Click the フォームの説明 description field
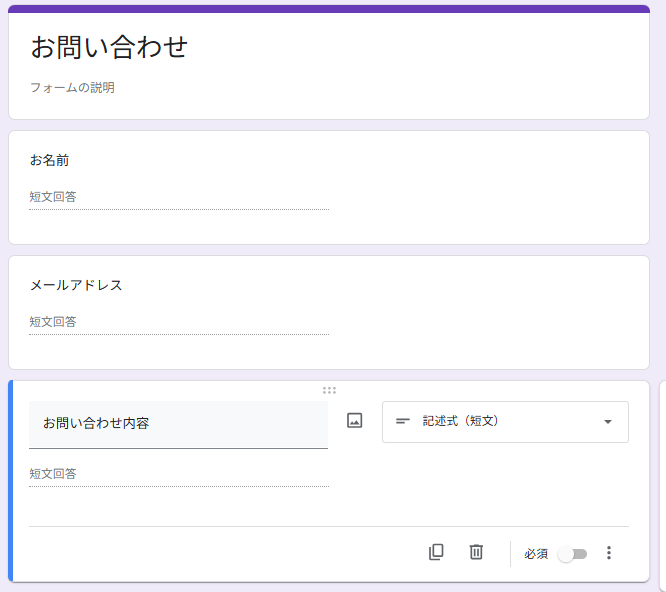The width and height of the screenshot is (666, 592). (72, 88)
